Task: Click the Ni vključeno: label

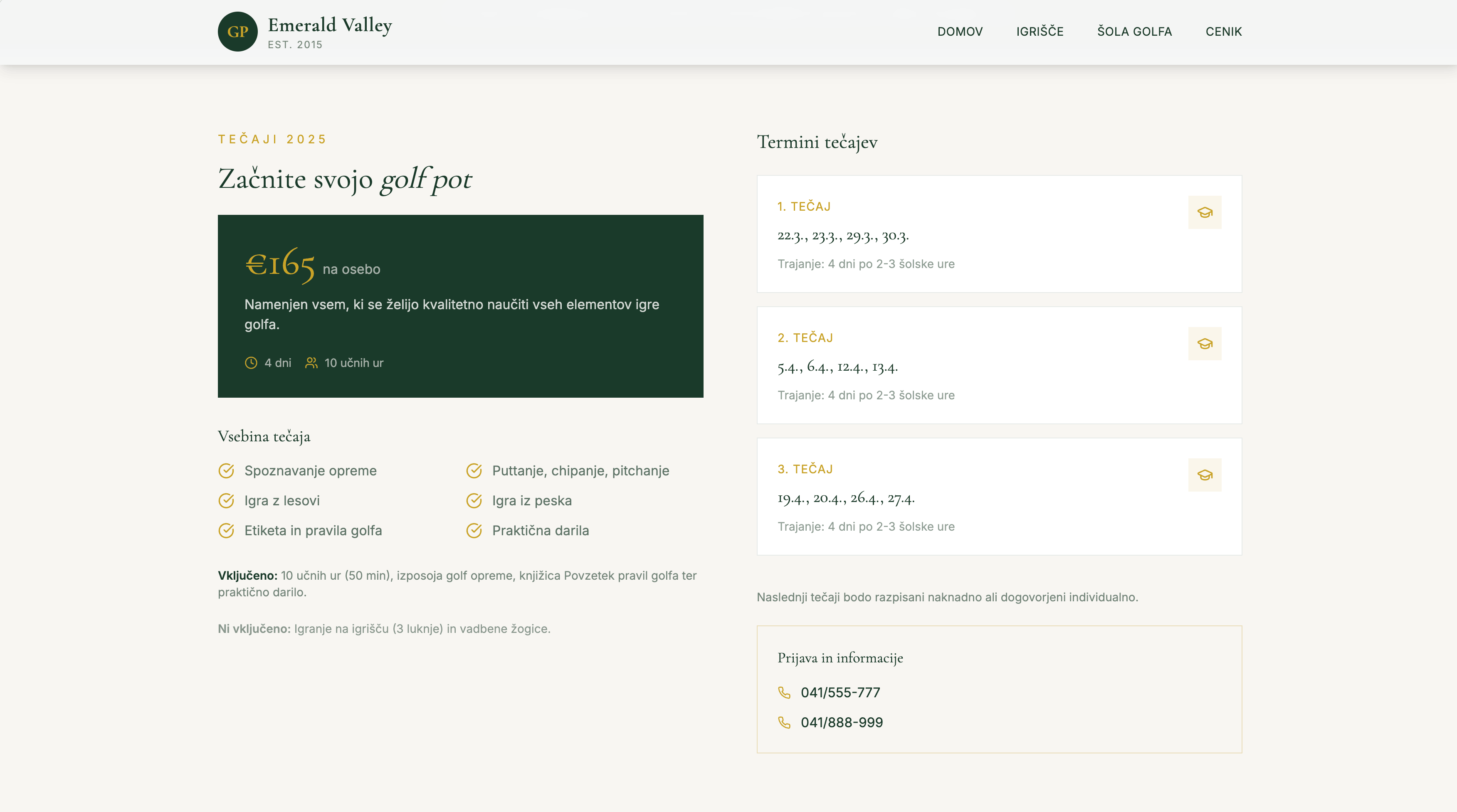Action: click(254, 628)
